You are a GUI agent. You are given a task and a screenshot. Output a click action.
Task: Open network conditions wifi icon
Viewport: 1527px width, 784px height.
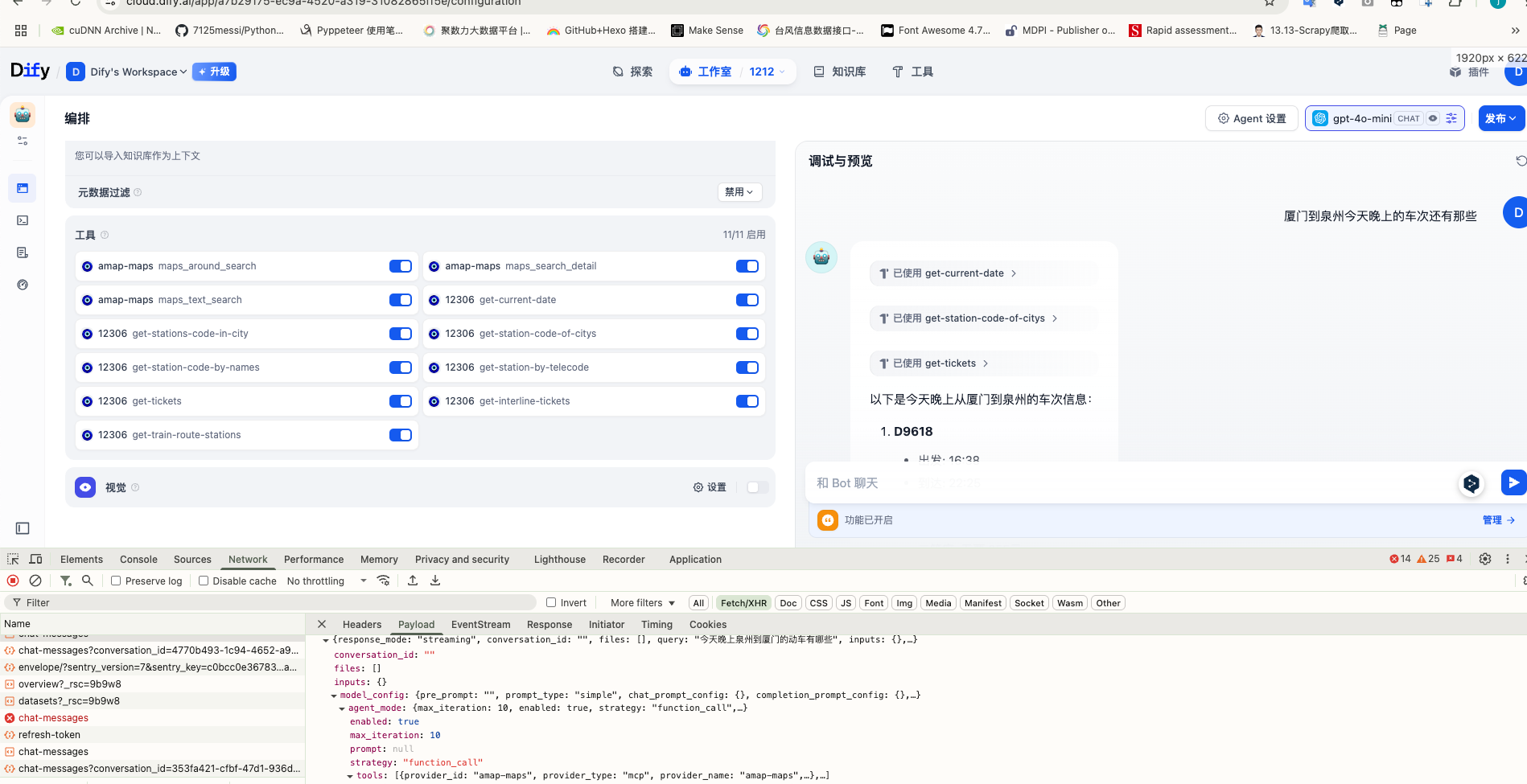tap(384, 581)
